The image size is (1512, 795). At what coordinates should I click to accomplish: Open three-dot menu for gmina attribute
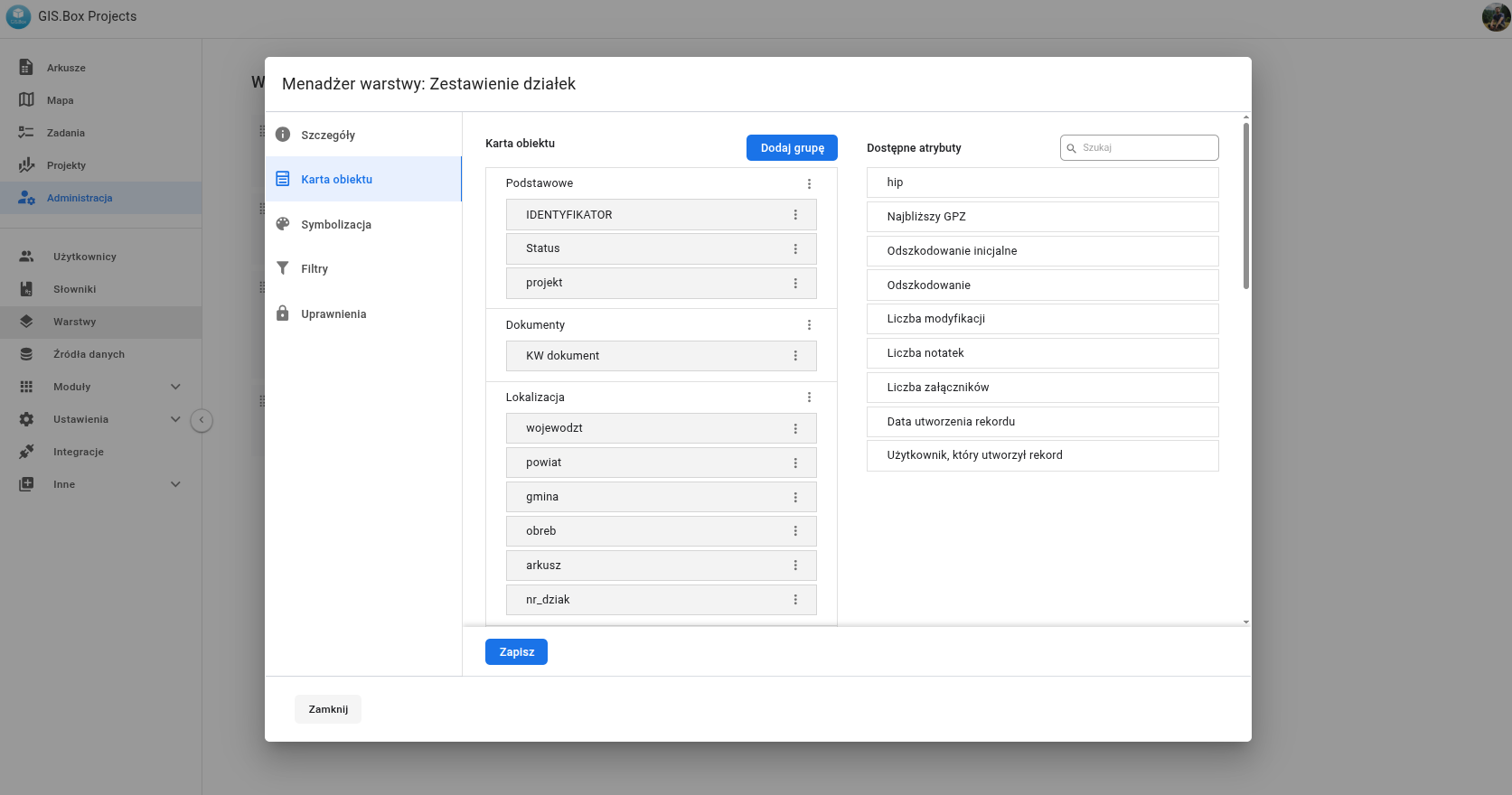pos(795,497)
